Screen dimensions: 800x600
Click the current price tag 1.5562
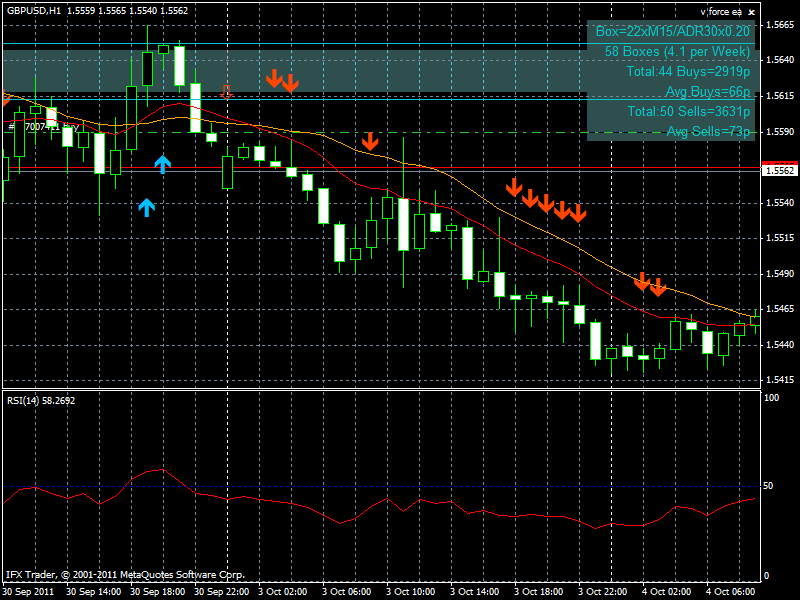click(779, 171)
